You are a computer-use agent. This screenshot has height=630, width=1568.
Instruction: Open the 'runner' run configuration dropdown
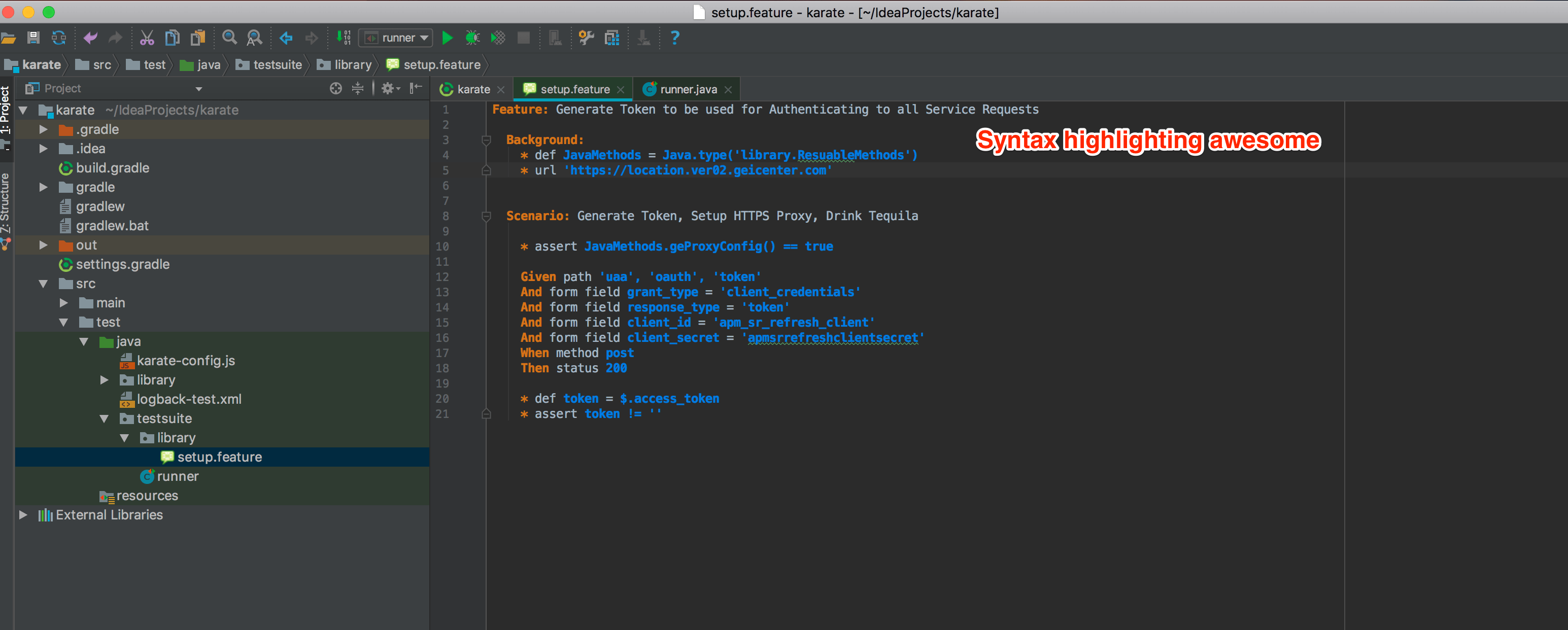coord(424,38)
